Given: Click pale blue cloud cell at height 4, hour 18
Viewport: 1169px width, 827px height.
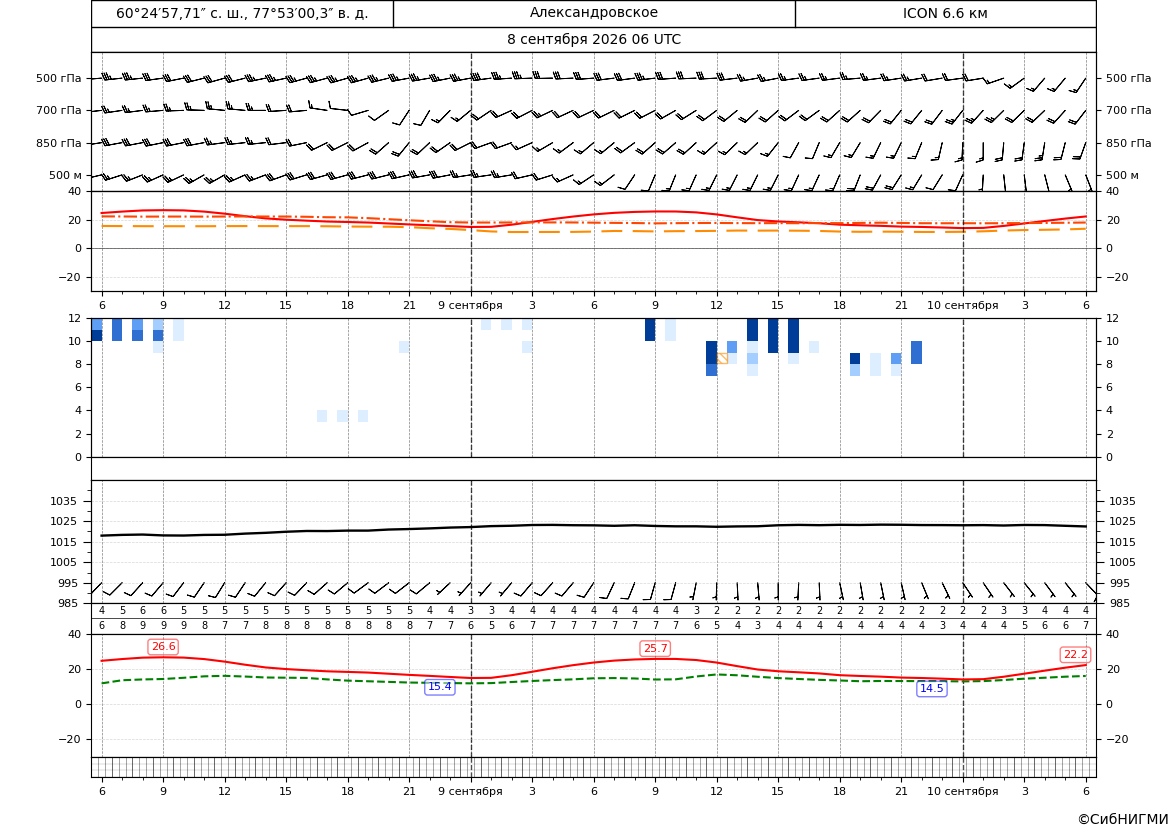Looking at the screenshot, I should (x=342, y=416).
